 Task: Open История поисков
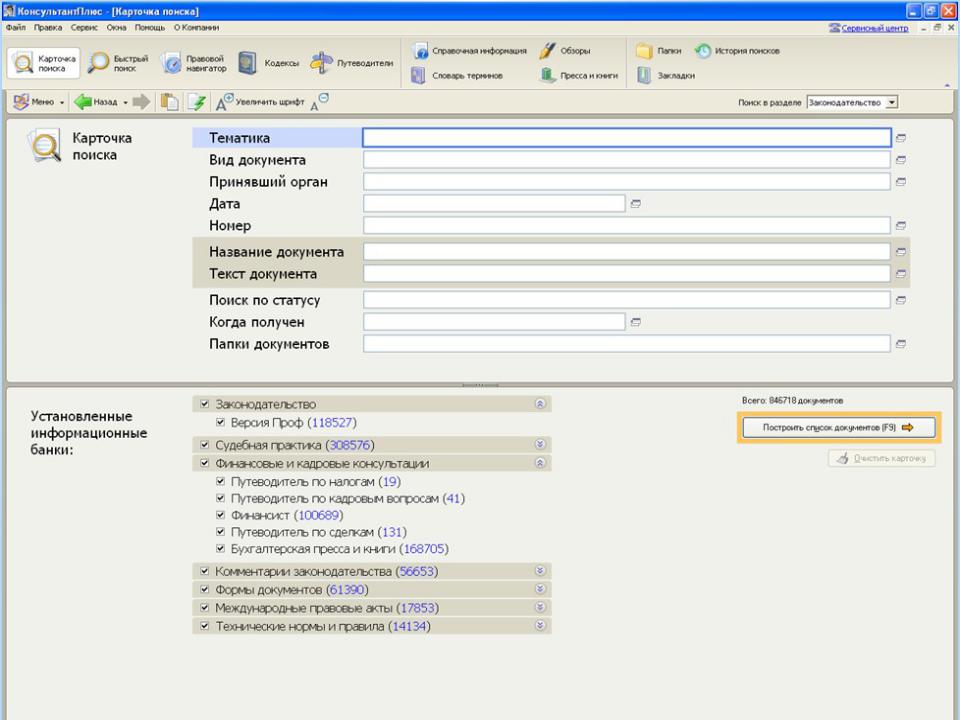737,51
